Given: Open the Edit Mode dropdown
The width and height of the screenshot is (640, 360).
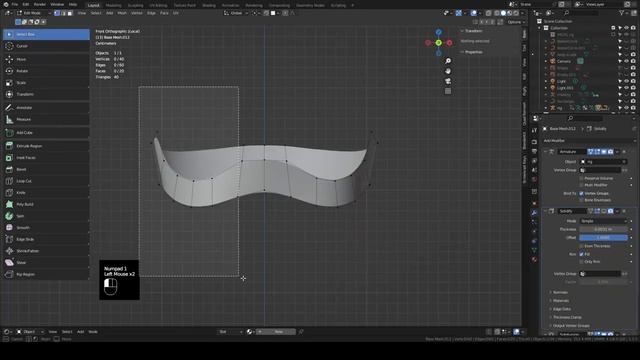Looking at the screenshot, I should (x=34, y=13).
